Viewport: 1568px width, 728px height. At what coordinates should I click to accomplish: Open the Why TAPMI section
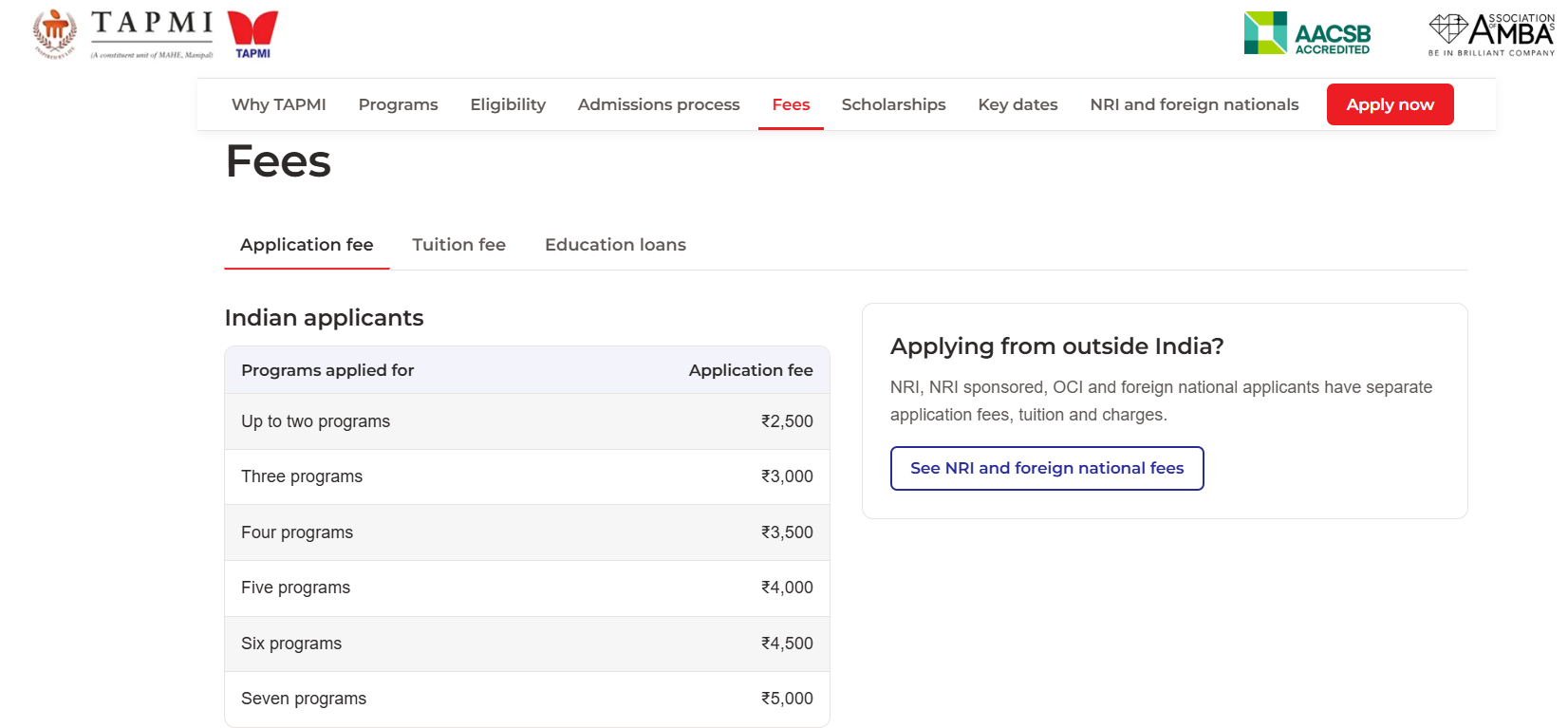coord(279,104)
